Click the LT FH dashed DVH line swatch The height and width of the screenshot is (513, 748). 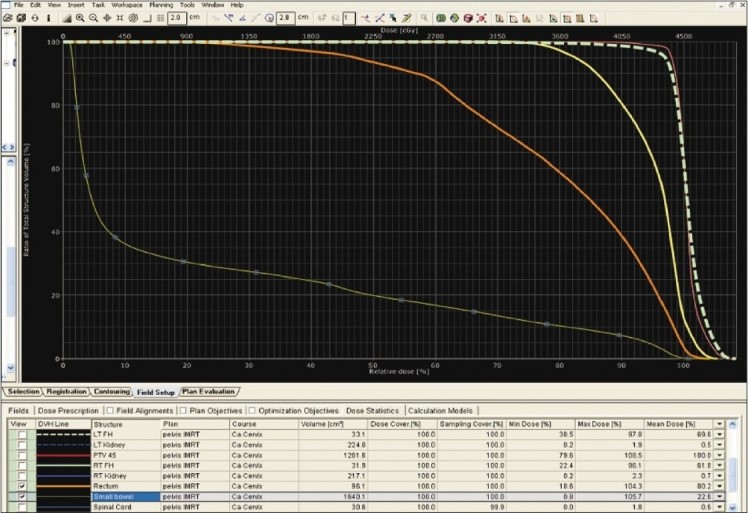pyautogui.click(x=63, y=435)
